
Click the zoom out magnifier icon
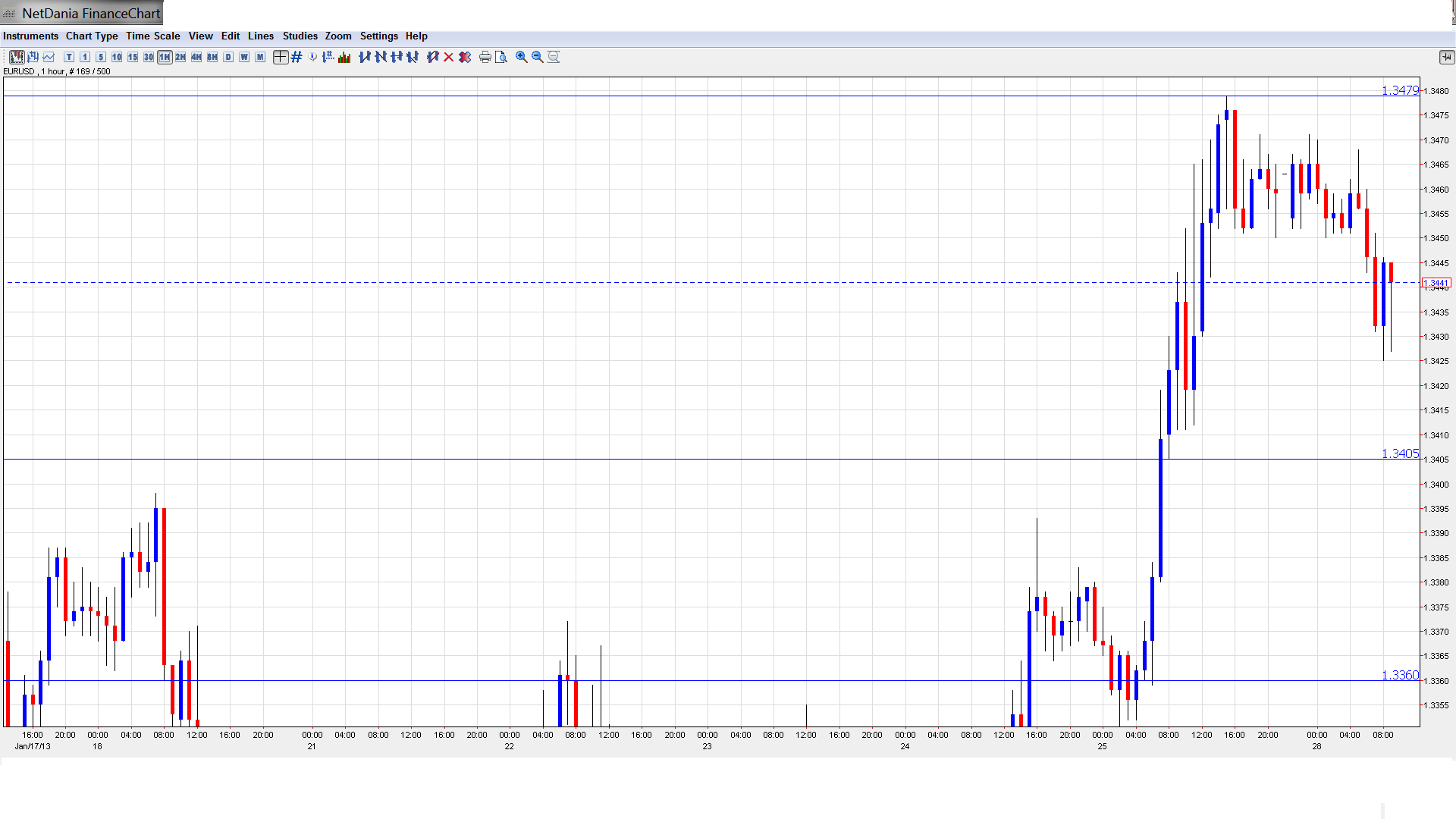tap(538, 57)
